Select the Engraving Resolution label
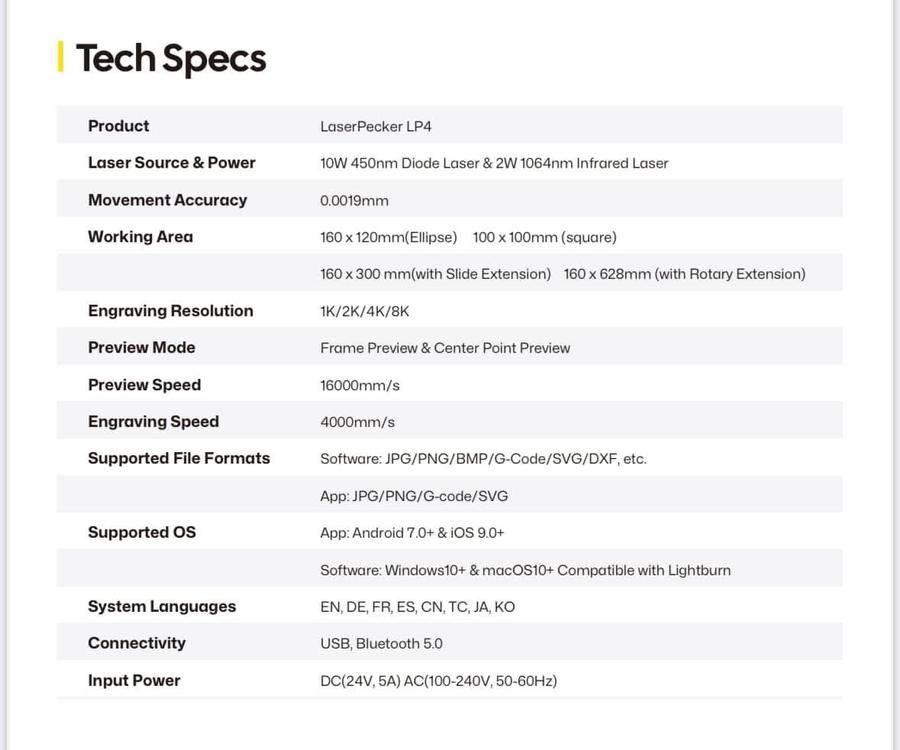This screenshot has width=900, height=750. tap(170, 311)
